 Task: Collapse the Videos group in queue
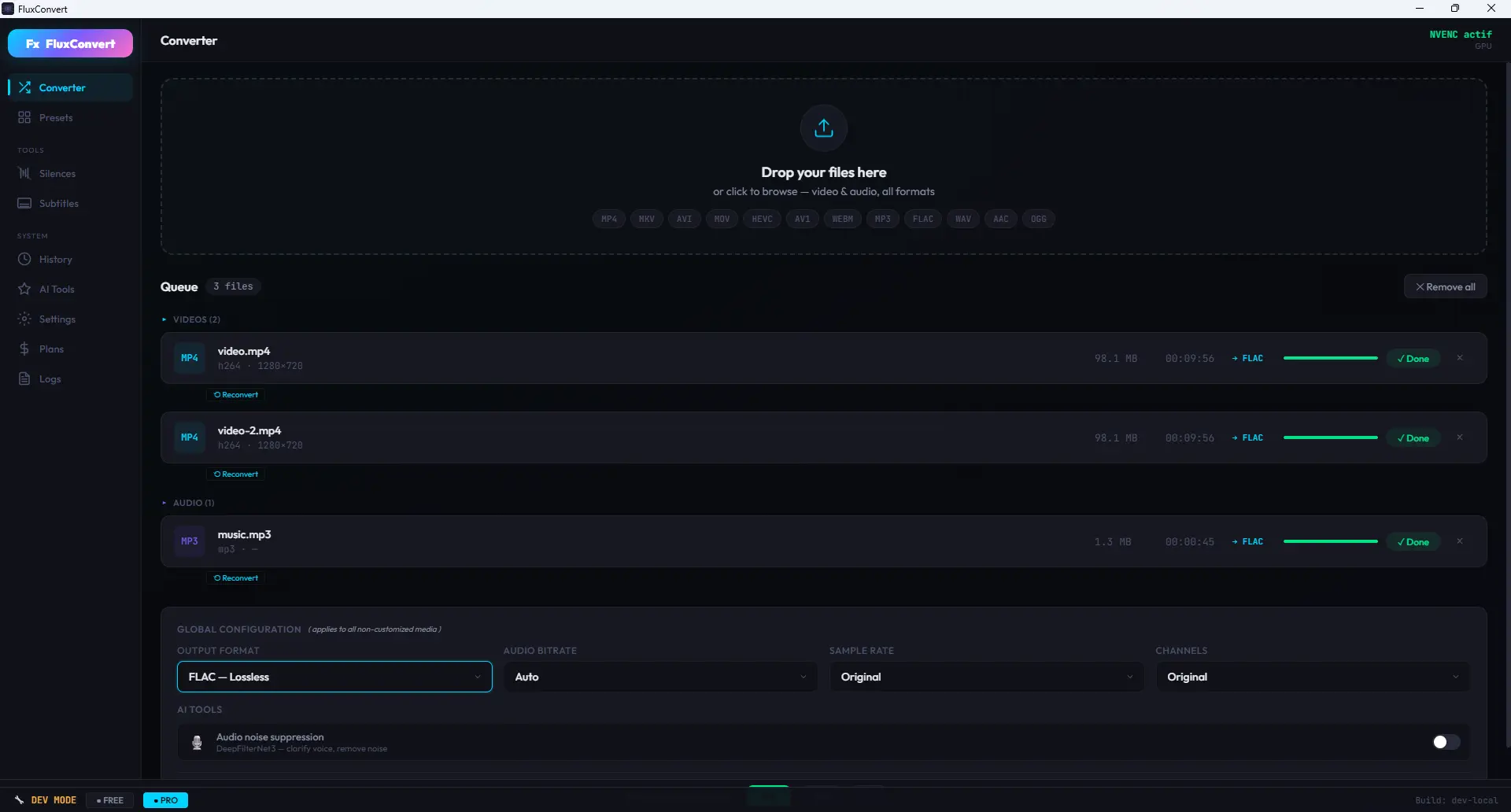pos(191,319)
